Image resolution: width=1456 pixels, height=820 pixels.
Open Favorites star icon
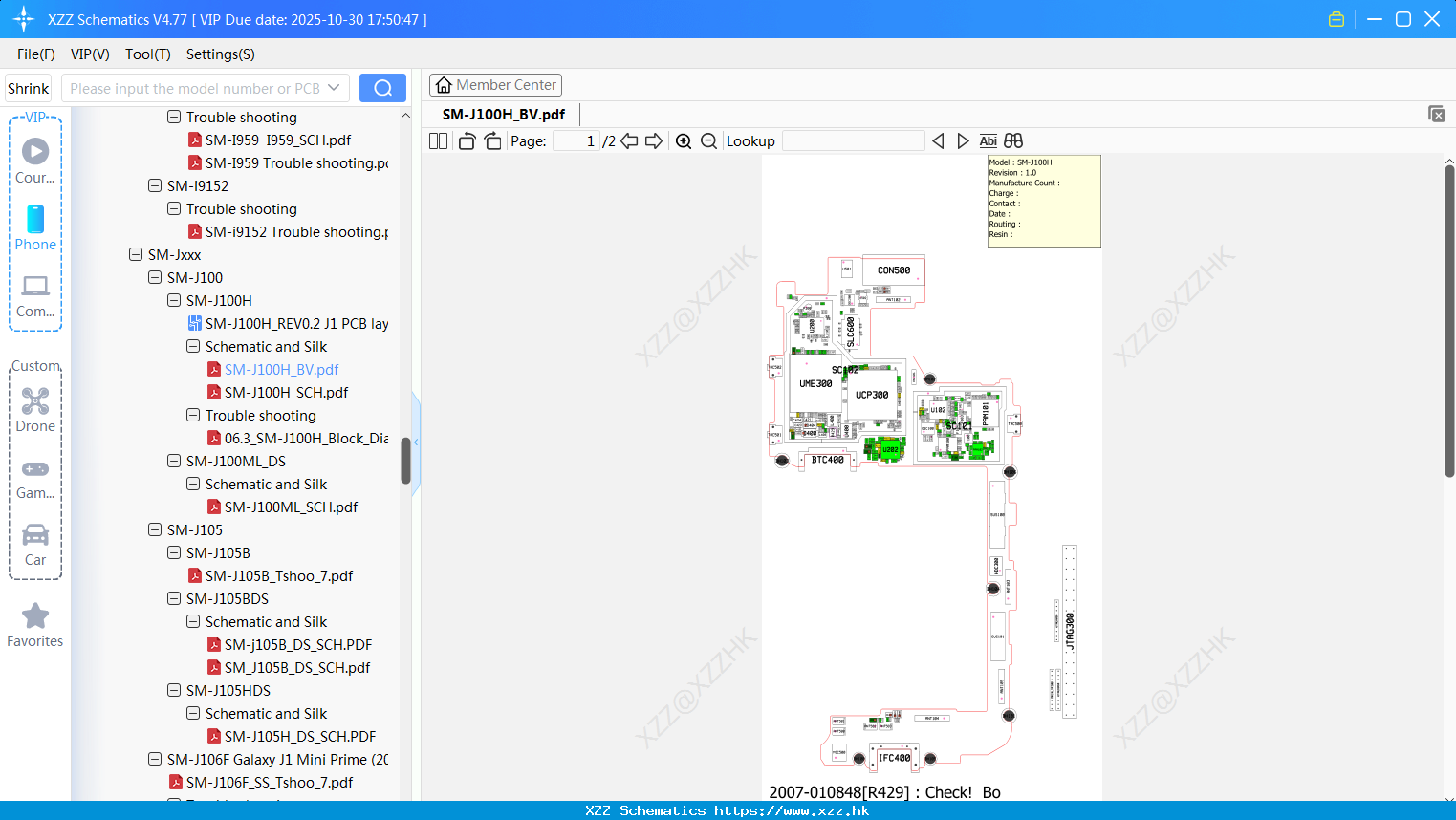35,625
